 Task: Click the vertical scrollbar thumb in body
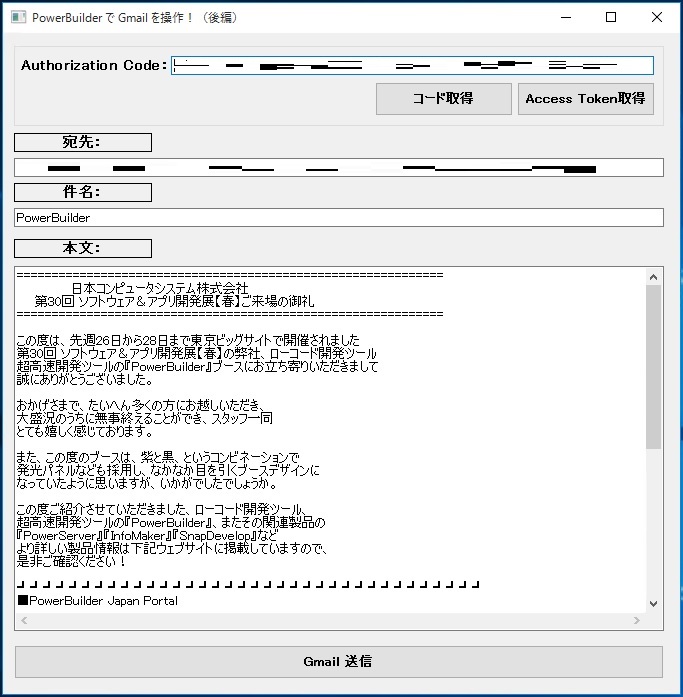[653, 367]
